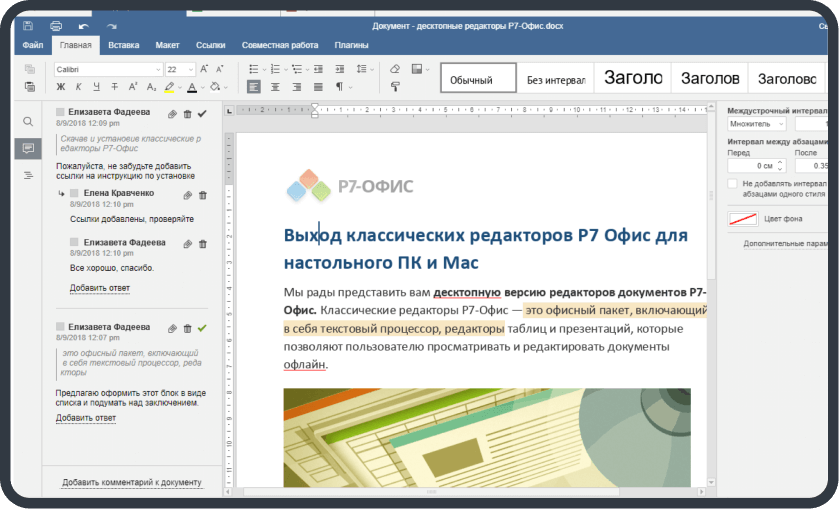Click 'Добавить ответ' under the first thread
The width and height of the screenshot is (839, 509).
100,288
